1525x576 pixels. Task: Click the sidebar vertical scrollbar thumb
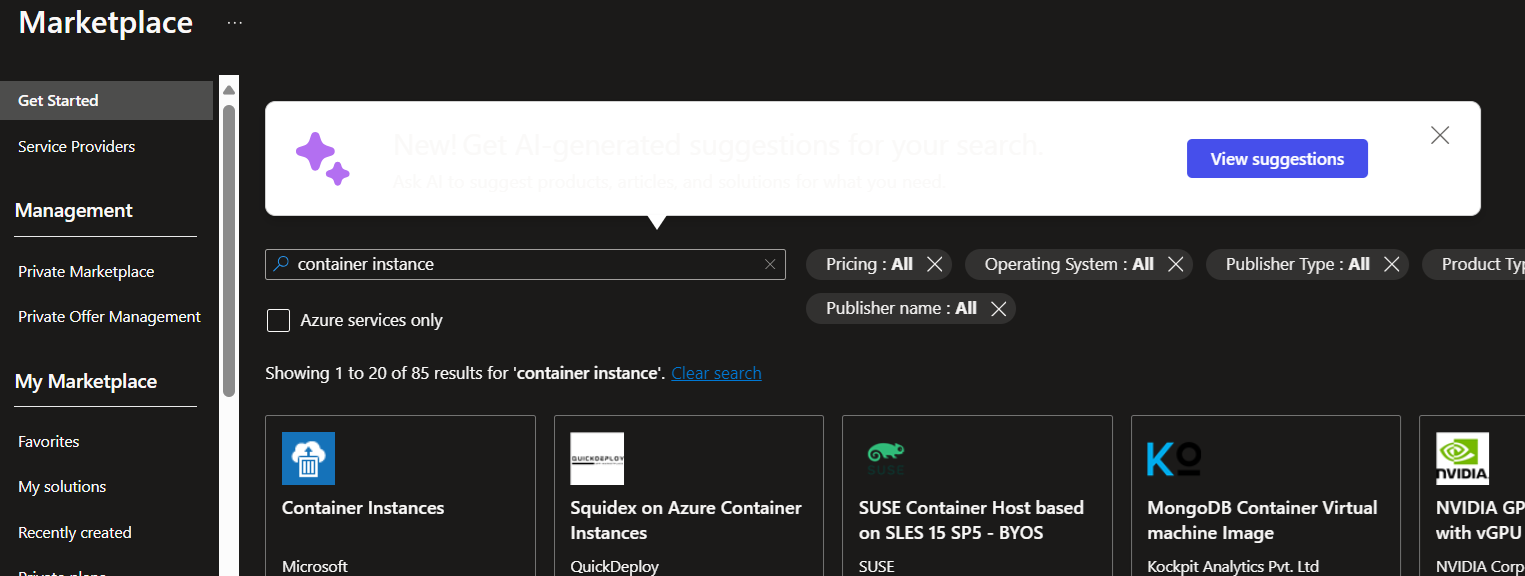point(229,248)
